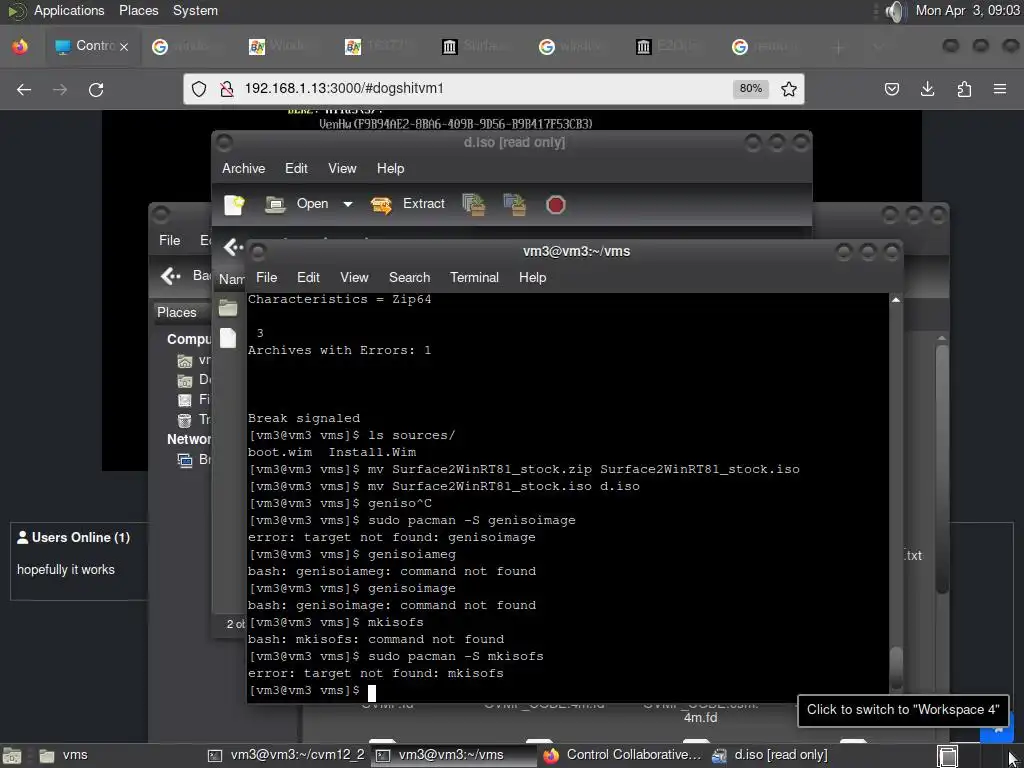Click the user 'hopefully it works'
The height and width of the screenshot is (768, 1024).
click(65, 569)
